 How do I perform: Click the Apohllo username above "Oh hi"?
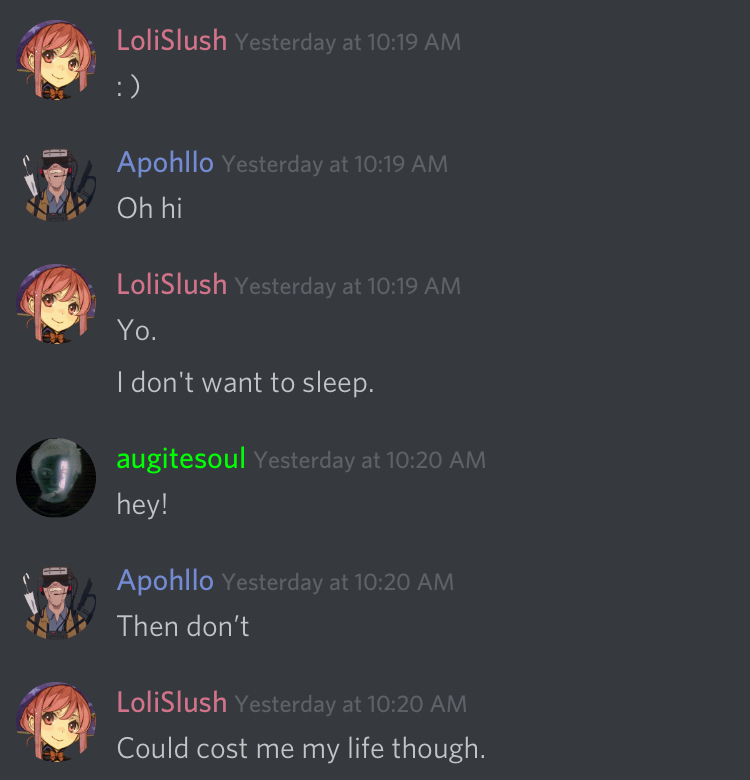pyautogui.click(x=165, y=163)
